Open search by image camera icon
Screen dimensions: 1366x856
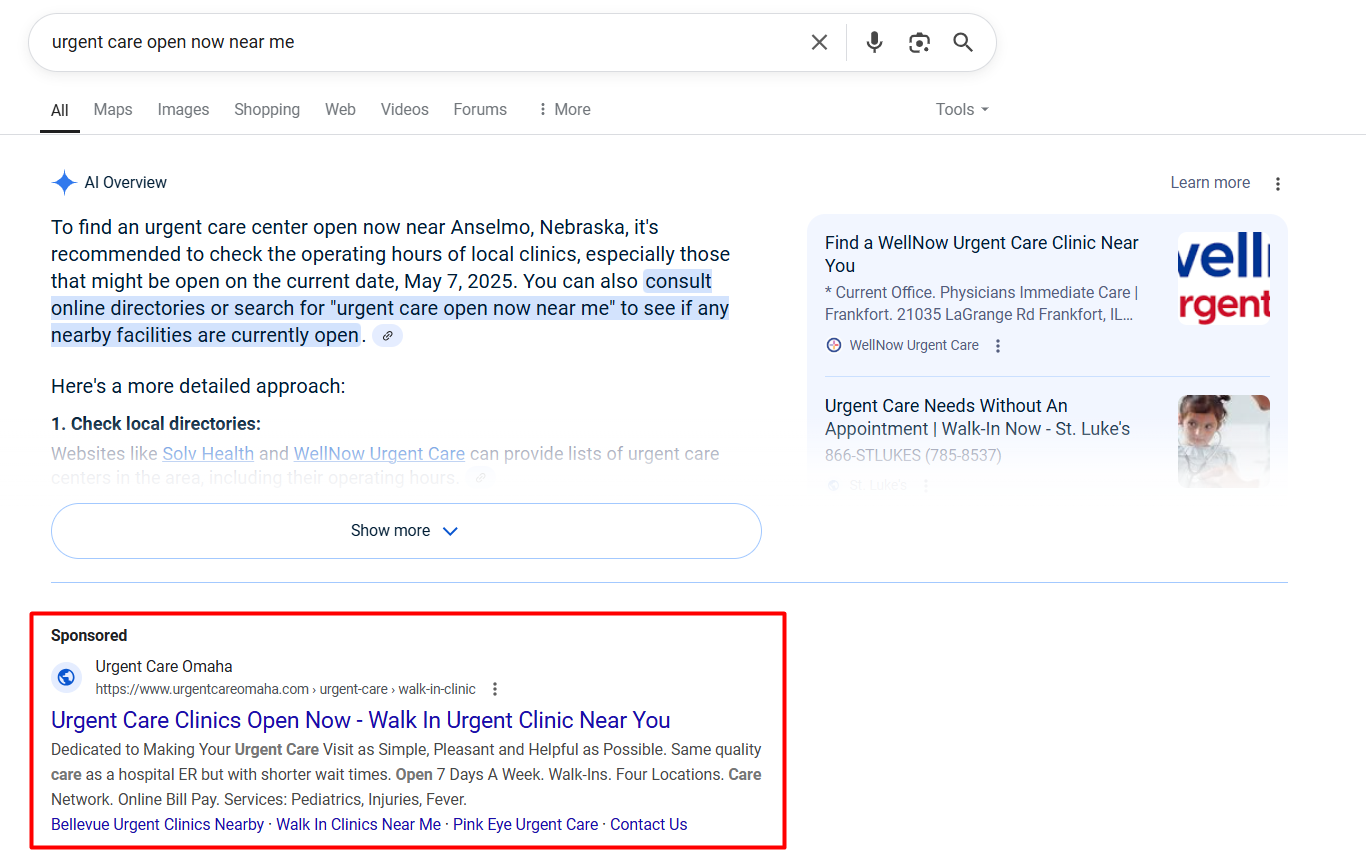919,42
